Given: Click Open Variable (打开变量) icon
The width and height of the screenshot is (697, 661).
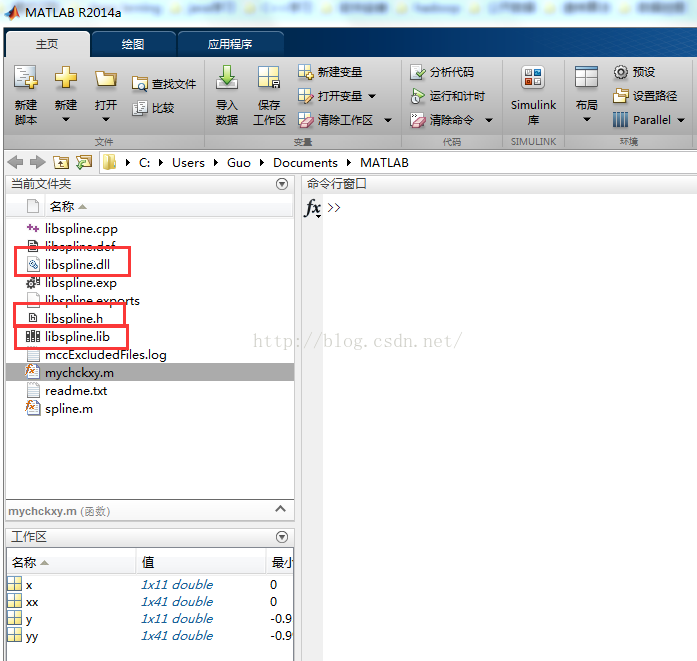Looking at the screenshot, I should point(306,96).
